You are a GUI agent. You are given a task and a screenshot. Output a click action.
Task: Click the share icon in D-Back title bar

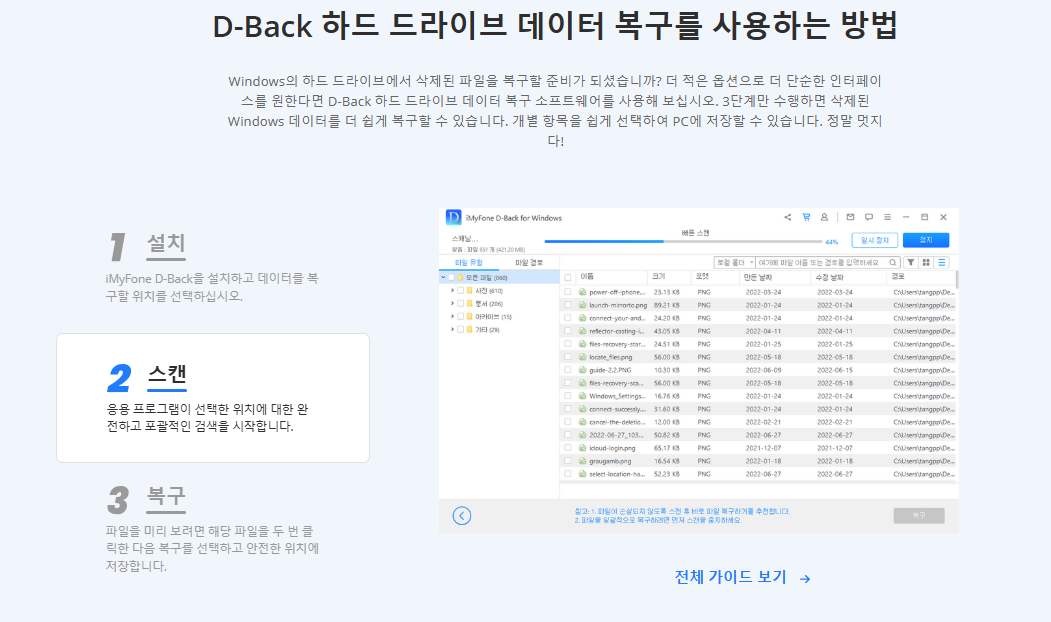point(788,217)
